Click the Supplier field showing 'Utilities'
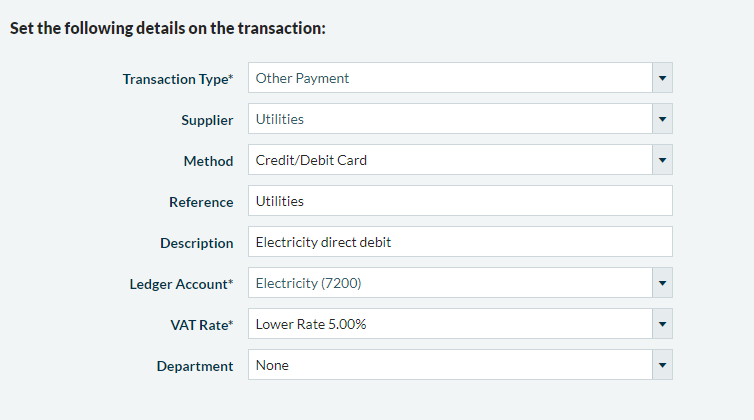The image size is (754, 420). [449, 119]
